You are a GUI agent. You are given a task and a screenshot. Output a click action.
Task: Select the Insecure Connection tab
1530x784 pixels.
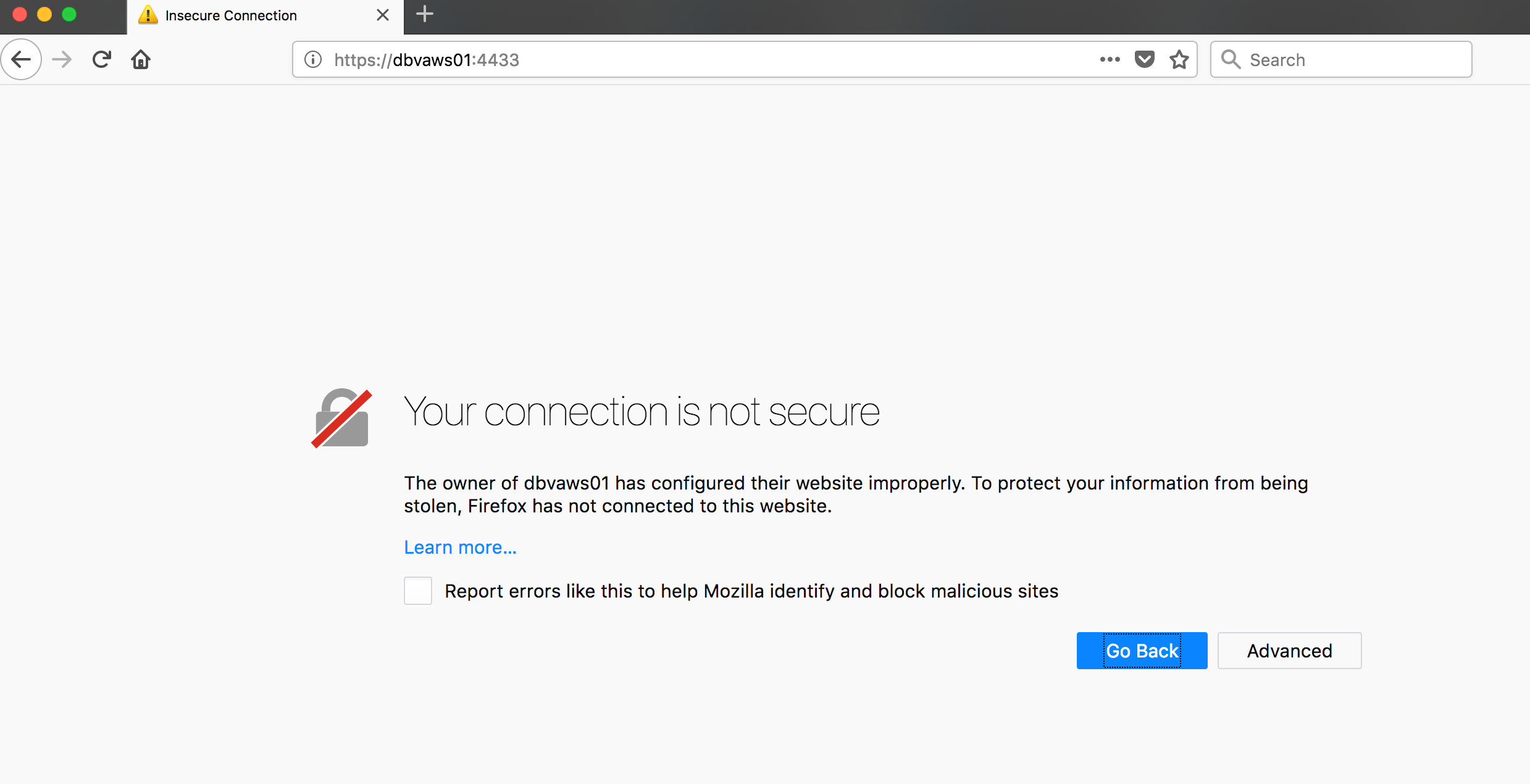point(265,17)
